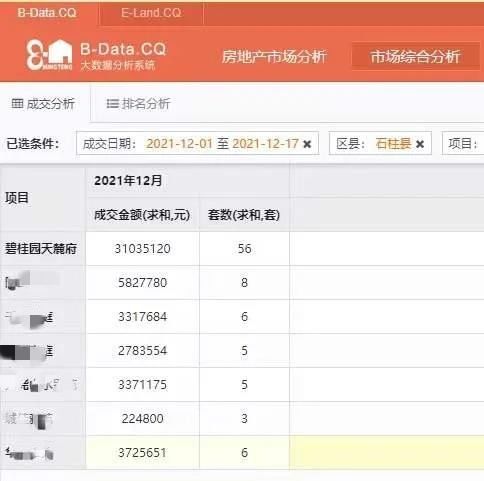Click the units cell 8
Image resolution: width=484 pixels, height=481 pixels.
coord(244,283)
